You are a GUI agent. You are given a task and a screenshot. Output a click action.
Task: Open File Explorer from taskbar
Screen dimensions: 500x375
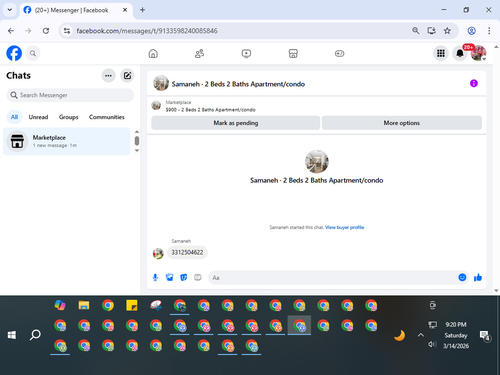84,305
